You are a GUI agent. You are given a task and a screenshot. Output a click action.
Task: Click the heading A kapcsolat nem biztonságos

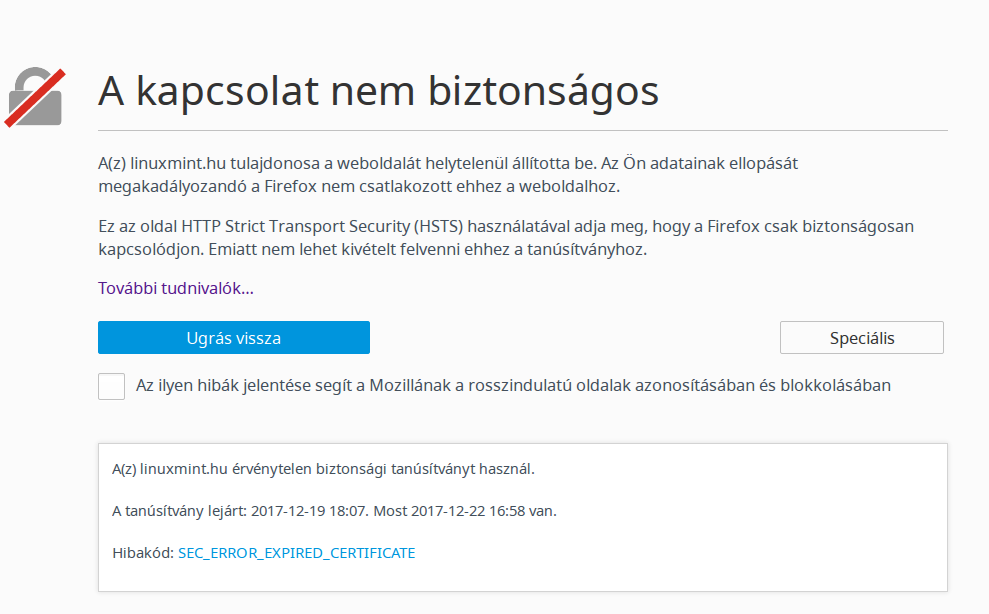pyautogui.click(x=378, y=91)
